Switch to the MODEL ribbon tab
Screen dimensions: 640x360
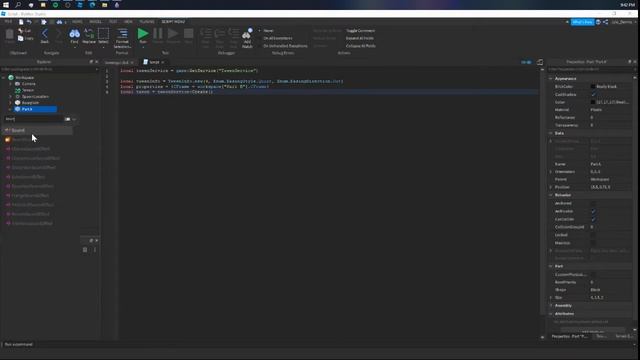pos(96,22)
